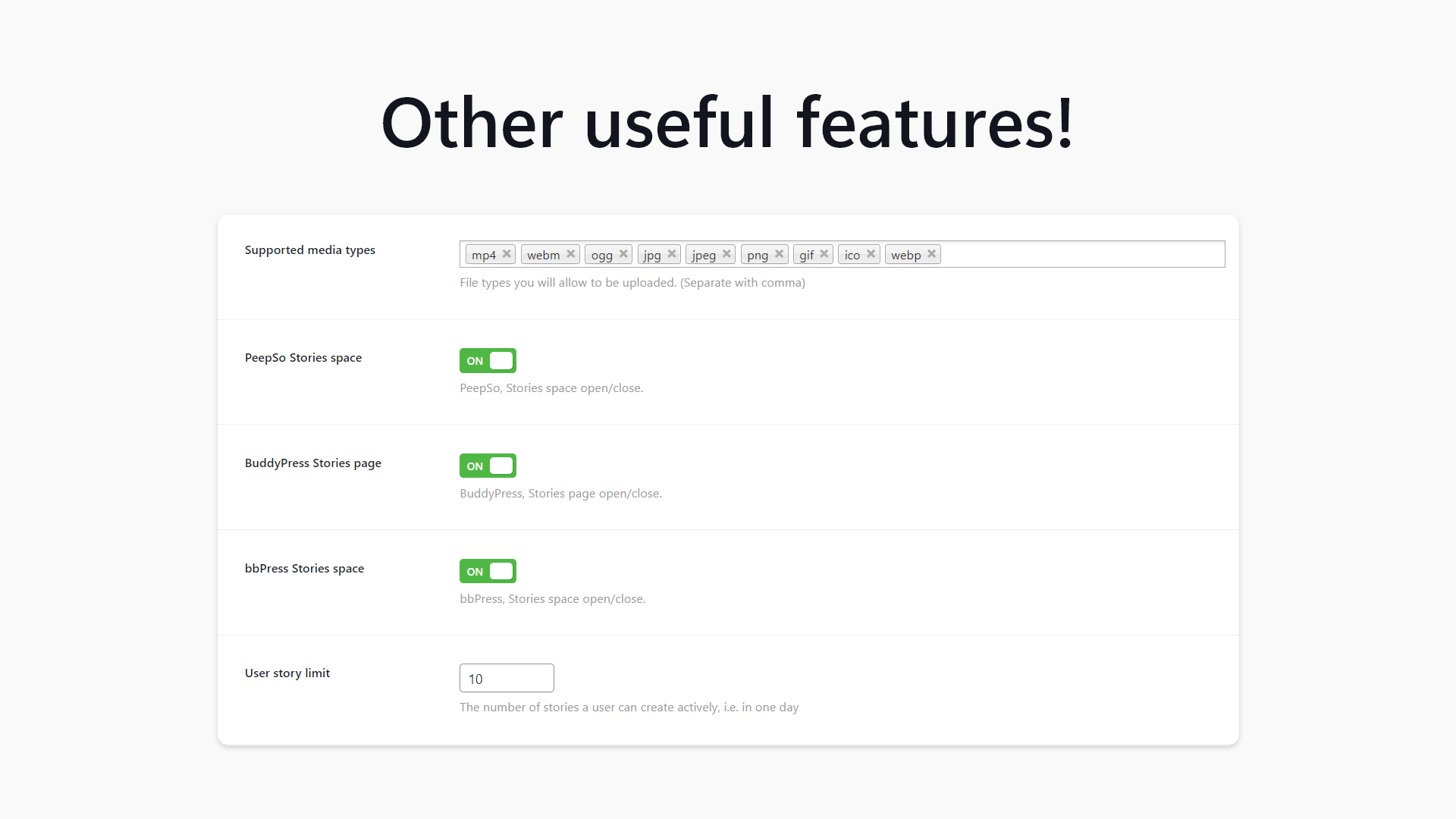
Task: Select the ogg tag text
Action: pyautogui.click(x=602, y=256)
